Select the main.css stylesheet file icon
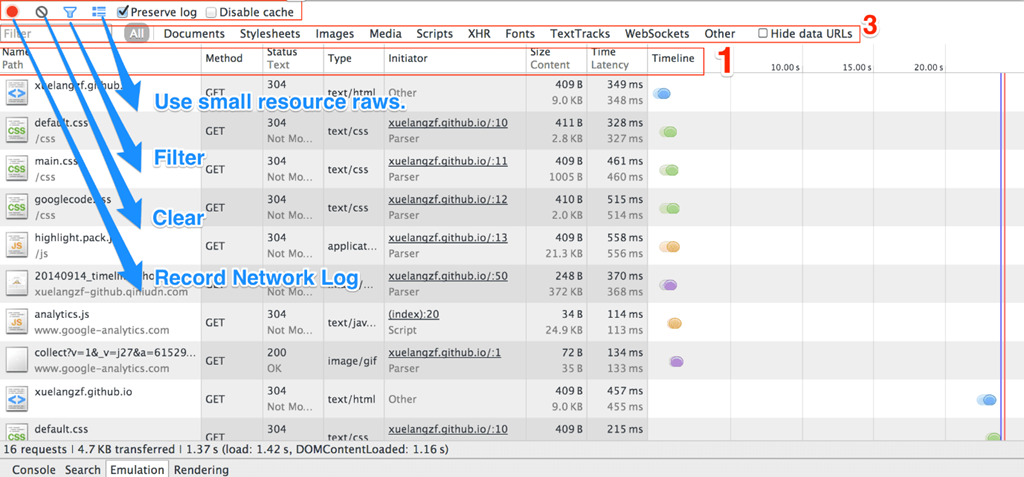Viewport: 1024px width, 477px height. (x=17, y=169)
